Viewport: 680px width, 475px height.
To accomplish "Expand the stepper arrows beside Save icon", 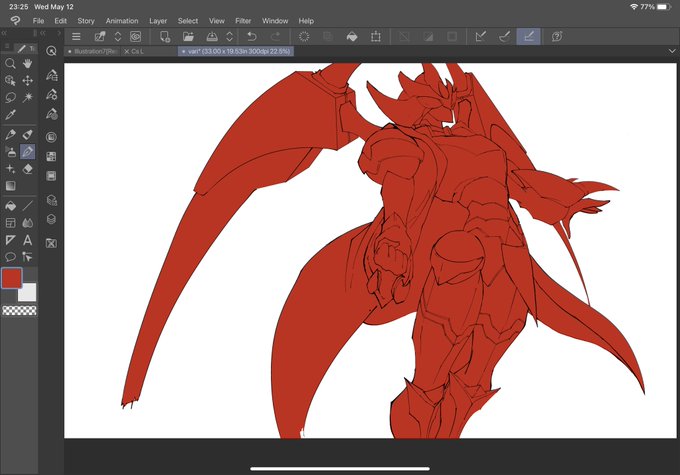I will (x=230, y=36).
